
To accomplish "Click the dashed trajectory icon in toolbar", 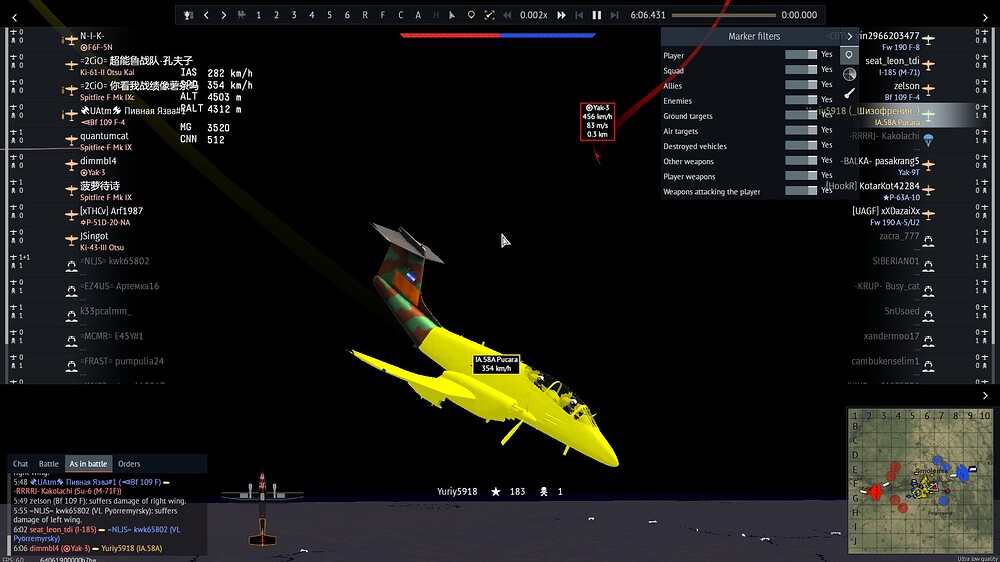I will point(489,15).
